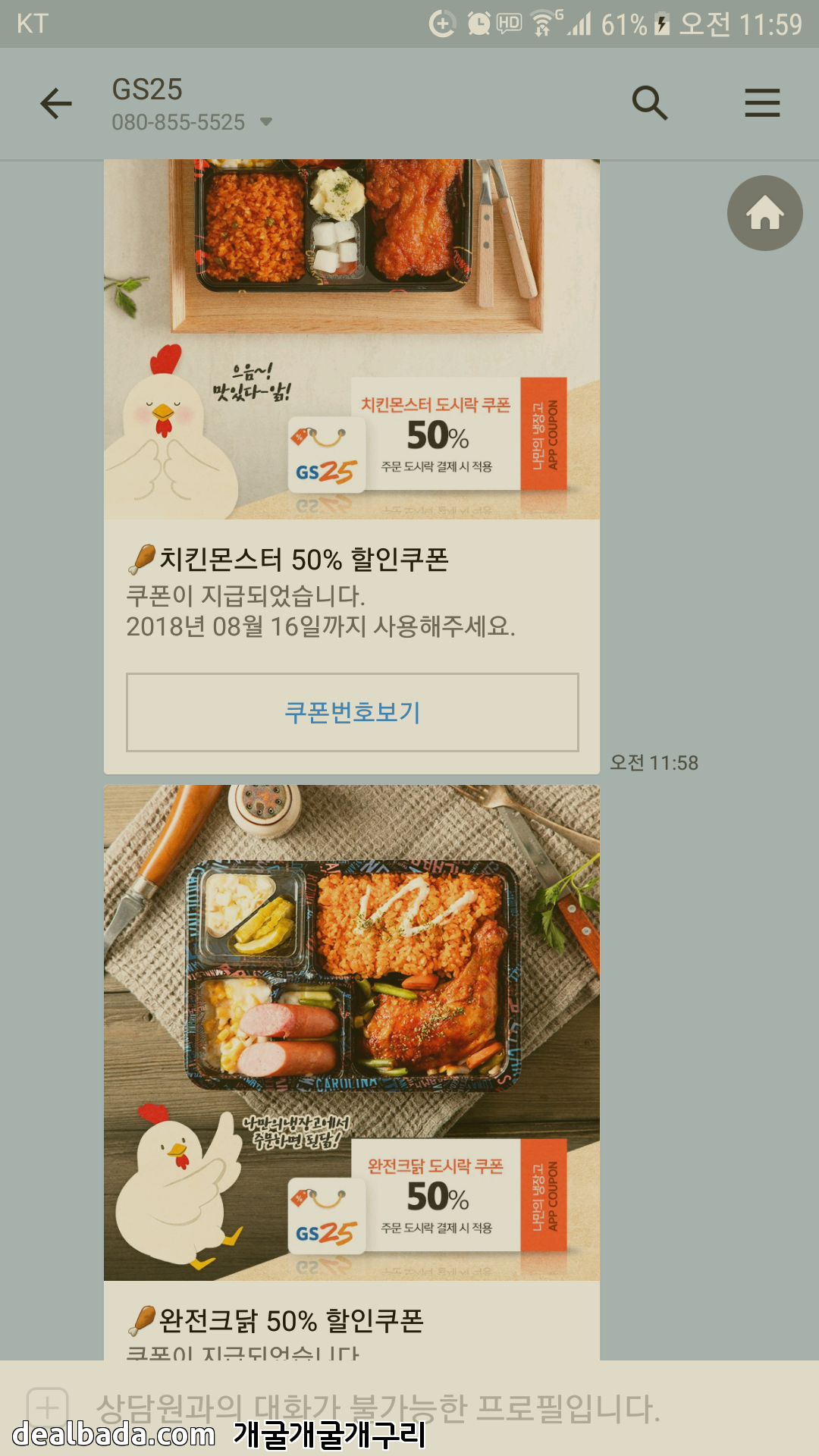Open the 완전크닭 도시락 coupon image

click(352, 1033)
